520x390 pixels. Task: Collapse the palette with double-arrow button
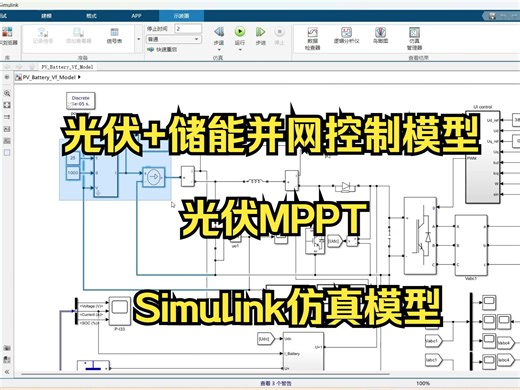pyautogui.click(x=7, y=372)
